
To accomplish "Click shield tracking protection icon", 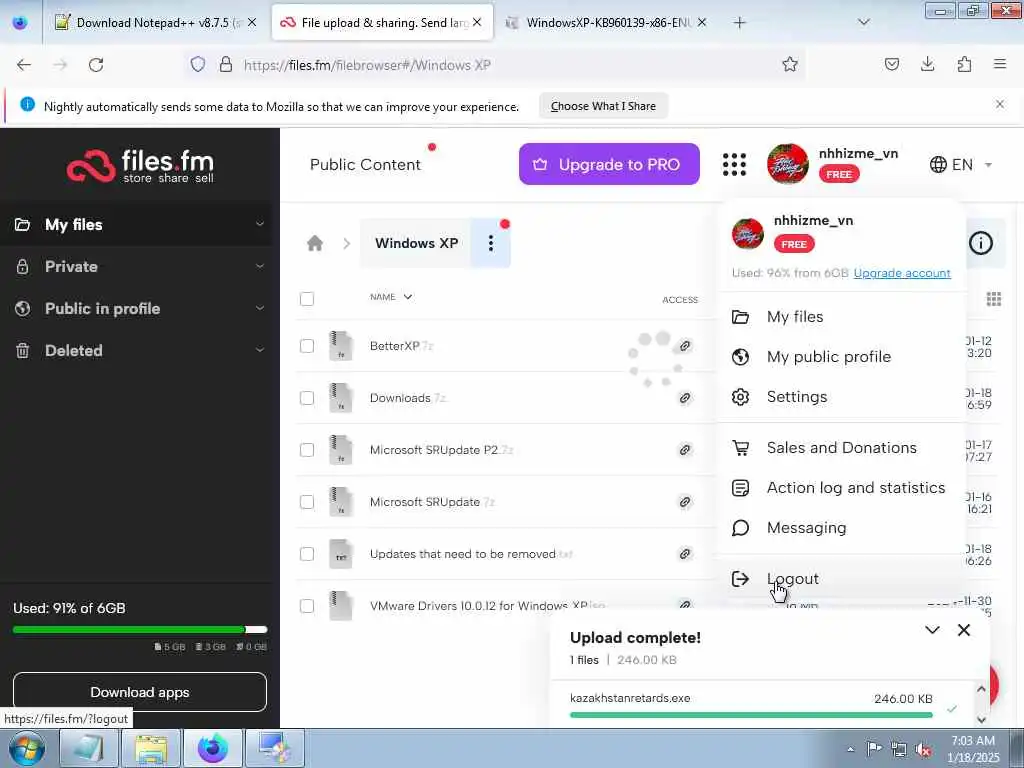I will tap(198, 64).
